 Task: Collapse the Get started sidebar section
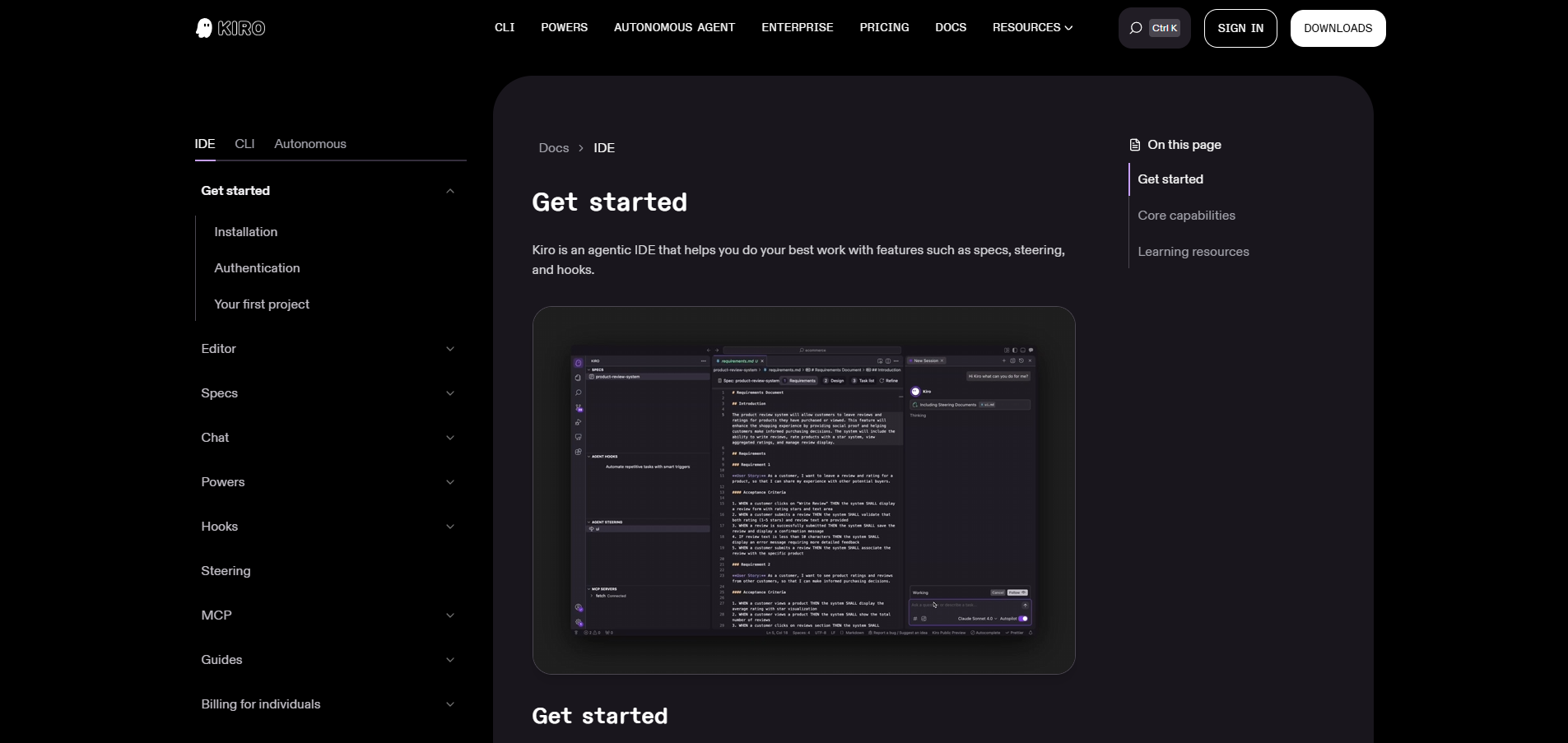click(450, 191)
